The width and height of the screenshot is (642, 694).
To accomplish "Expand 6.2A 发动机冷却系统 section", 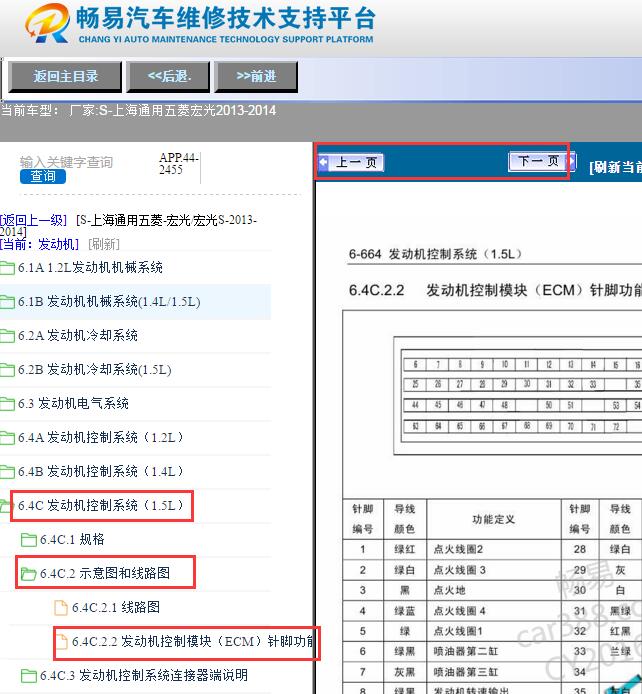I will pyautogui.click(x=78, y=335).
